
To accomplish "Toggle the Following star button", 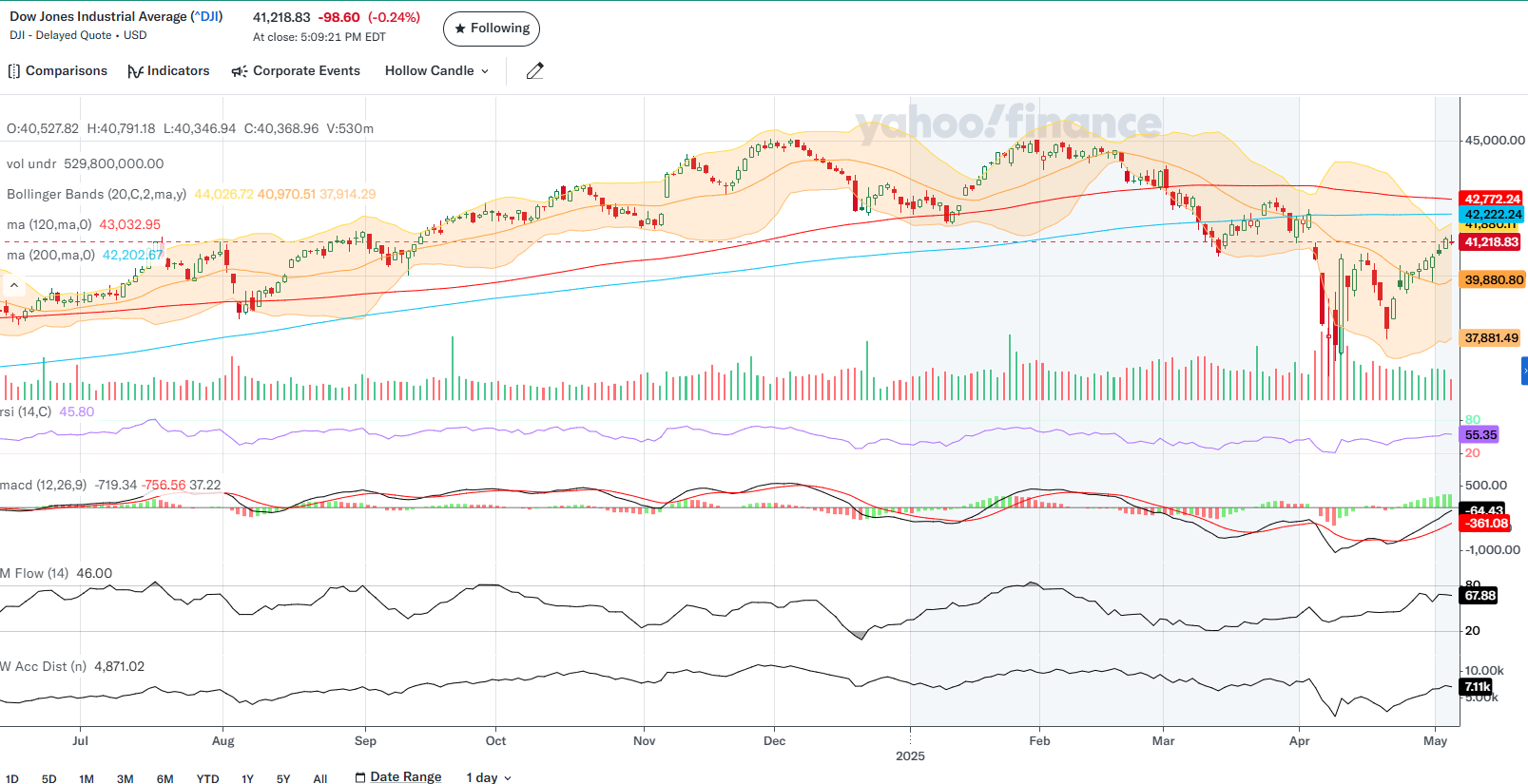I will (492, 29).
